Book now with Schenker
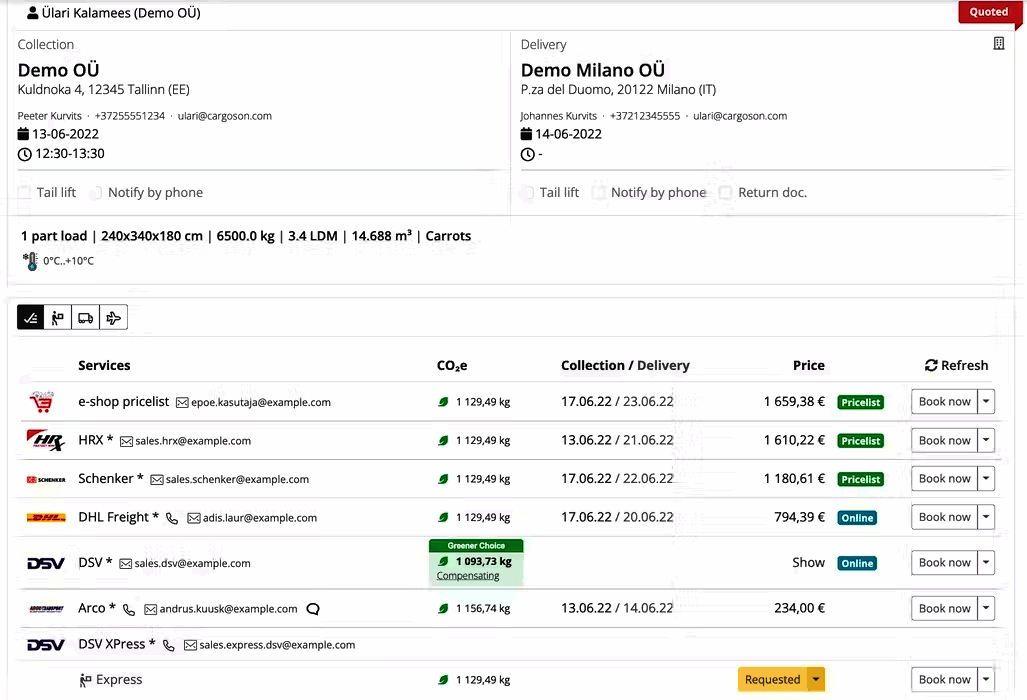The height and width of the screenshot is (700, 1027). click(944, 479)
